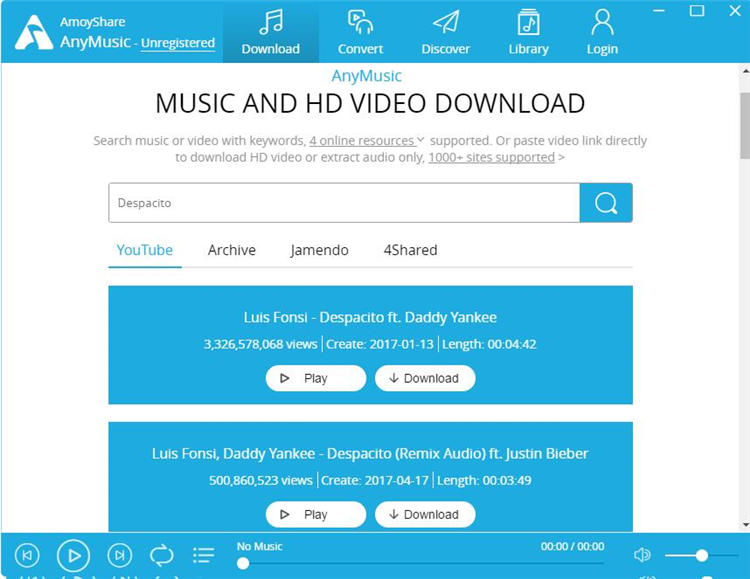
Task: Open 1000+ sites supported link
Action: point(492,157)
